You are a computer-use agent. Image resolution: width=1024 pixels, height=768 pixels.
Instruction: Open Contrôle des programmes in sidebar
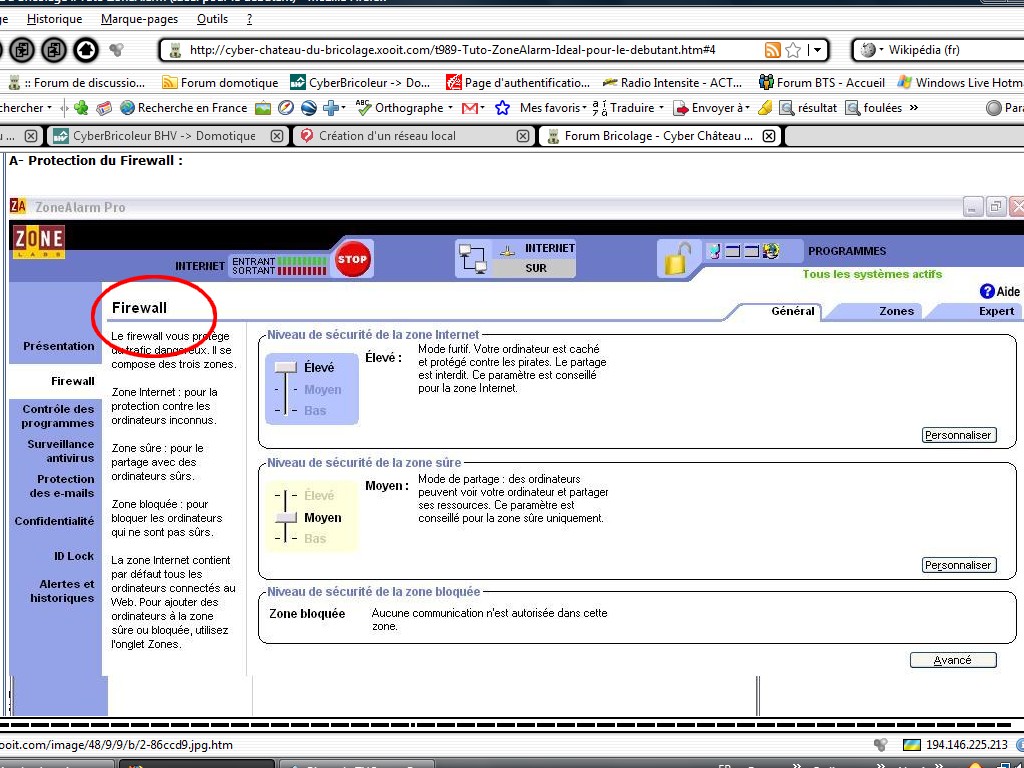(58, 416)
